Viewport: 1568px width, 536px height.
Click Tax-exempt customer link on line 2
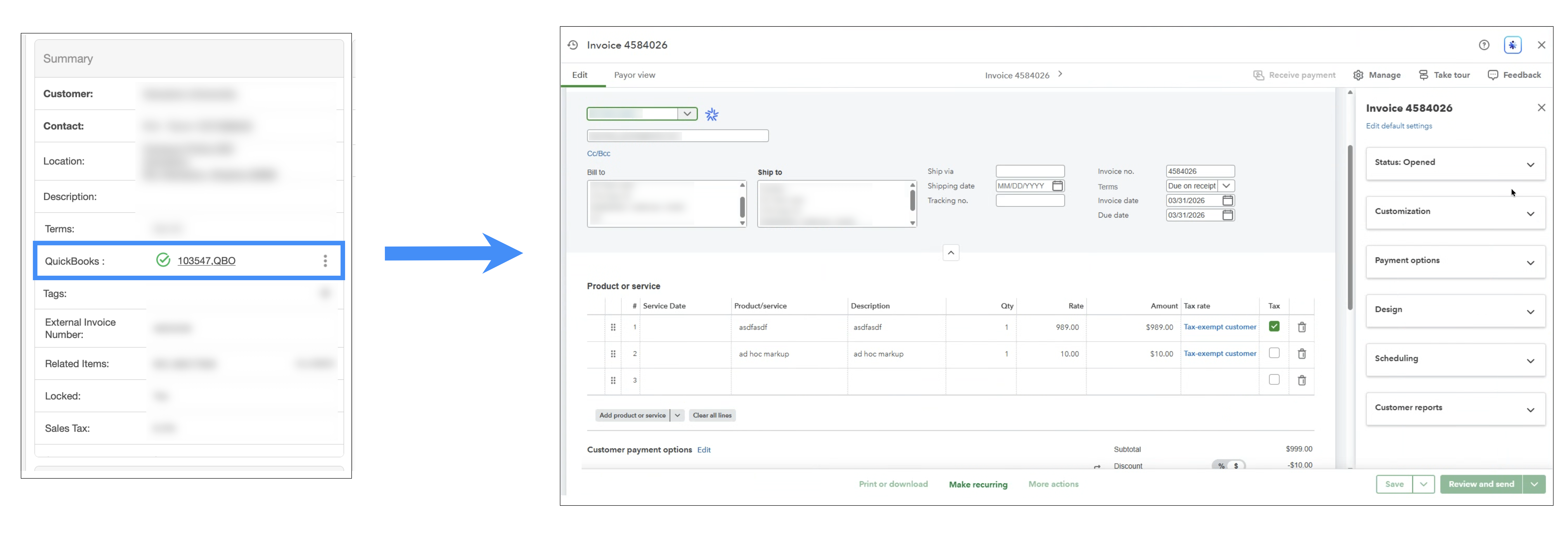point(1219,353)
